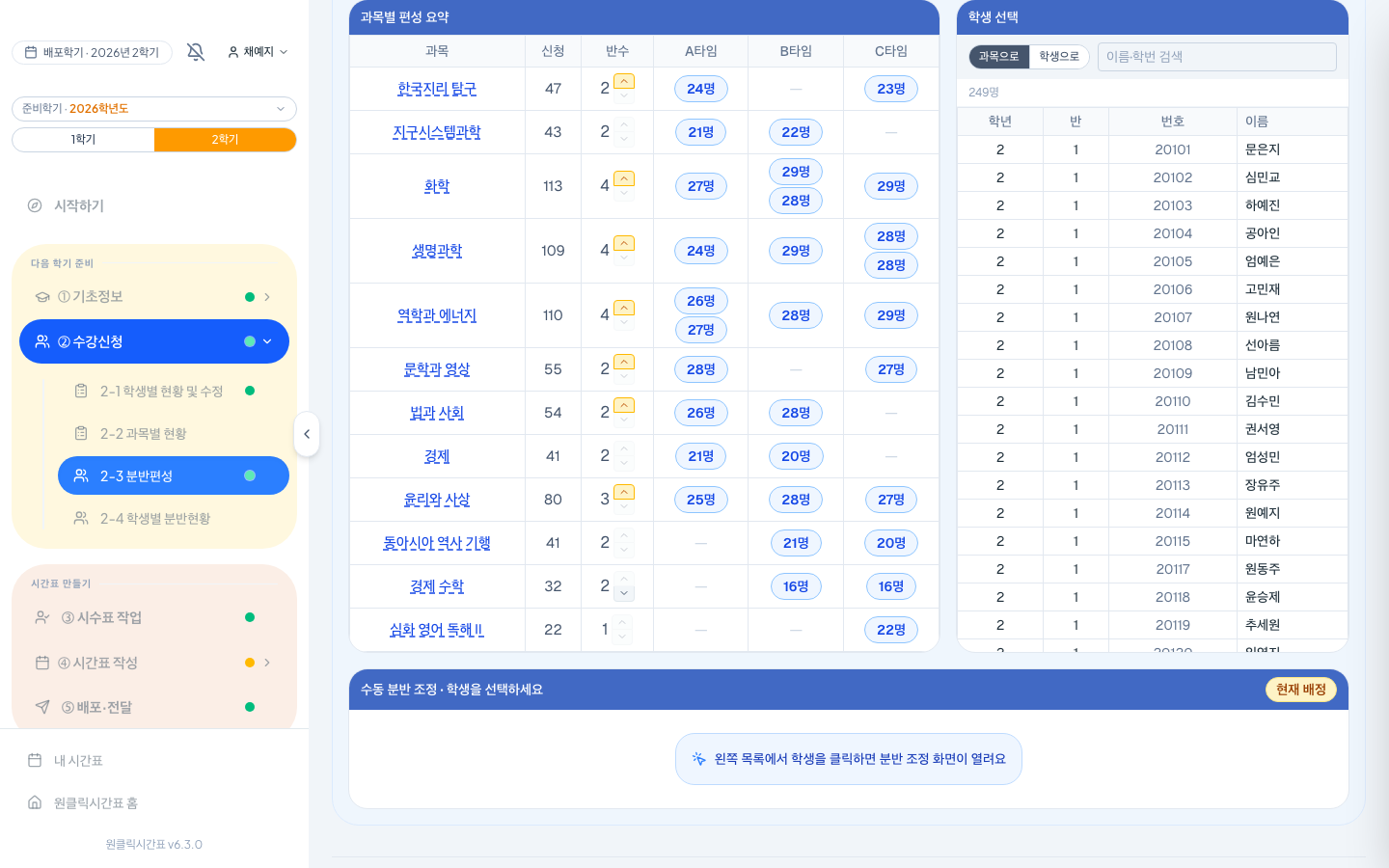Decrease 반수 for 경제 수학

[x=624, y=594]
